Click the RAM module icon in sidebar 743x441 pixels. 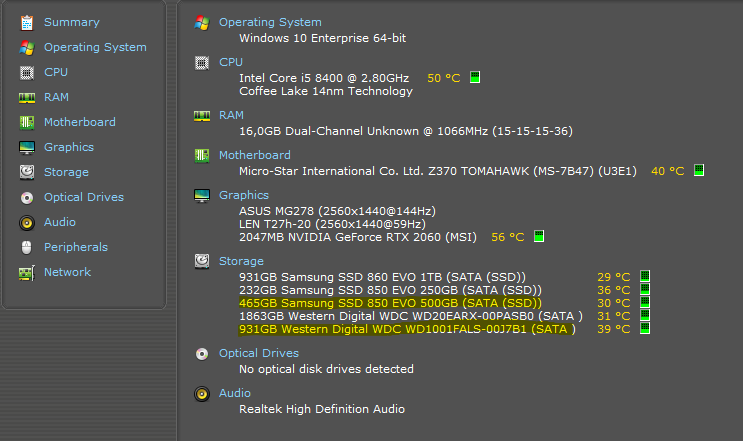[x=27, y=97]
